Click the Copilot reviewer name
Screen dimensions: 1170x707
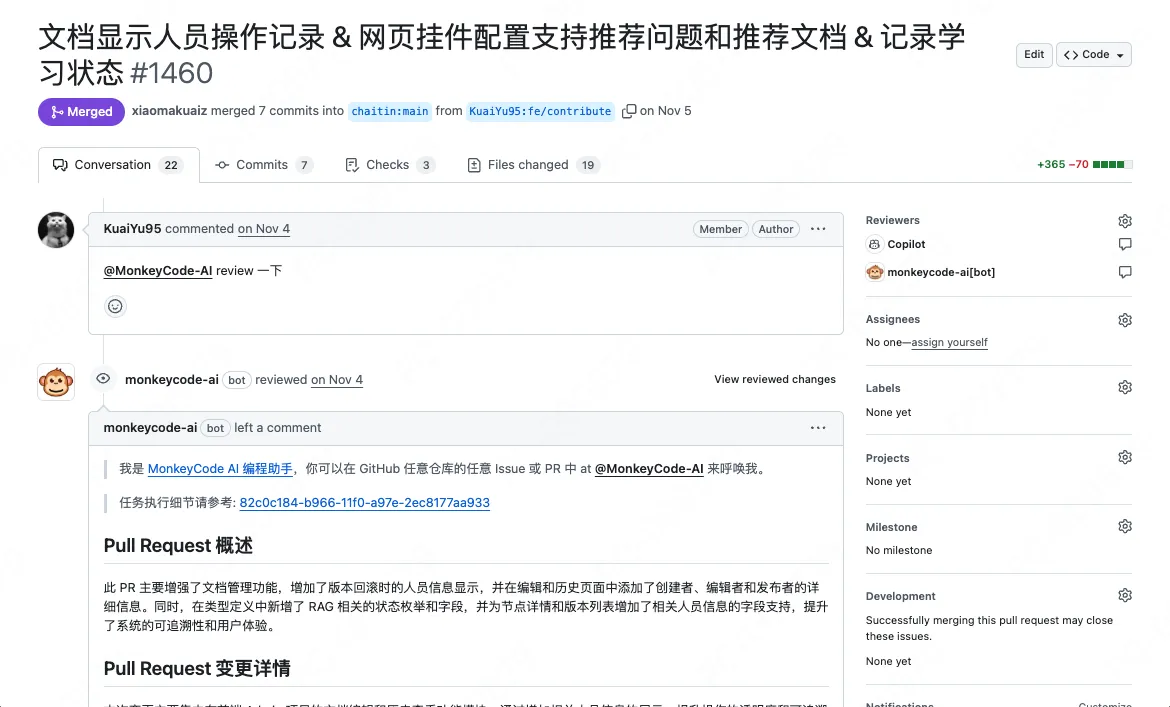[x=906, y=244]
